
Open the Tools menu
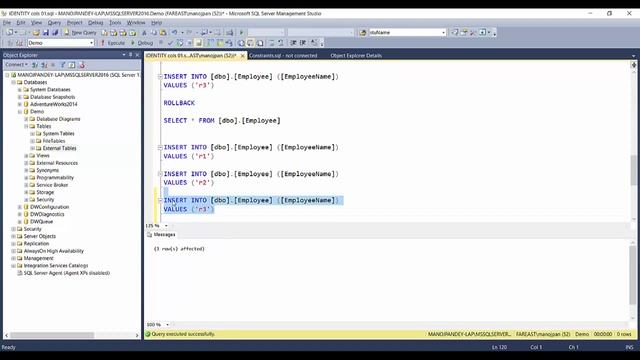tap(115, 22)
